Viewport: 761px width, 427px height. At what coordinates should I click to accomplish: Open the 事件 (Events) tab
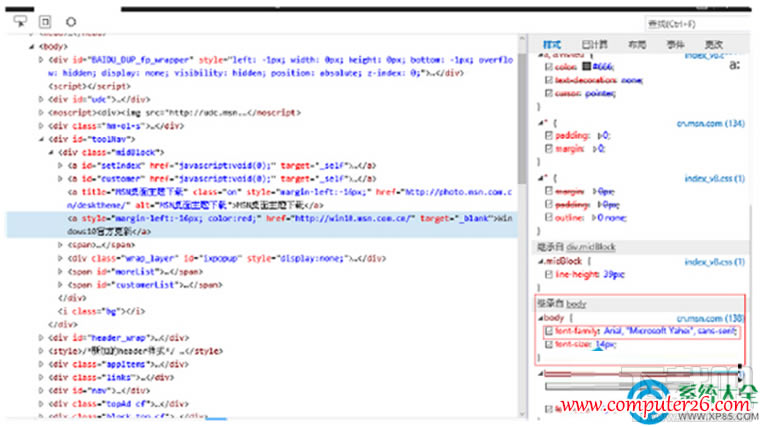(x=675, y=44)
